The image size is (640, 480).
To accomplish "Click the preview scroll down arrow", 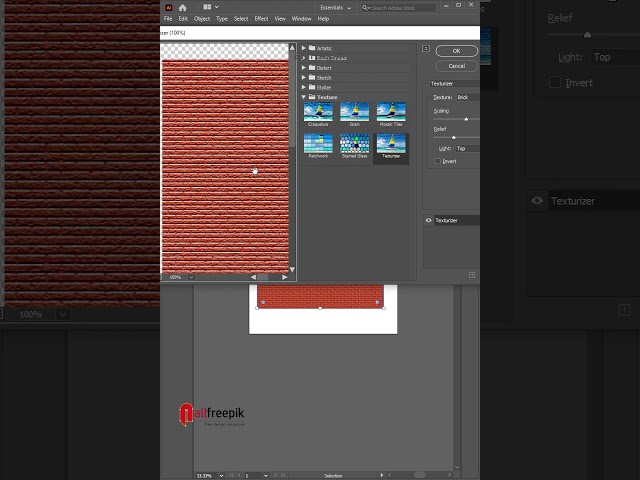I will tap(292, 270).
